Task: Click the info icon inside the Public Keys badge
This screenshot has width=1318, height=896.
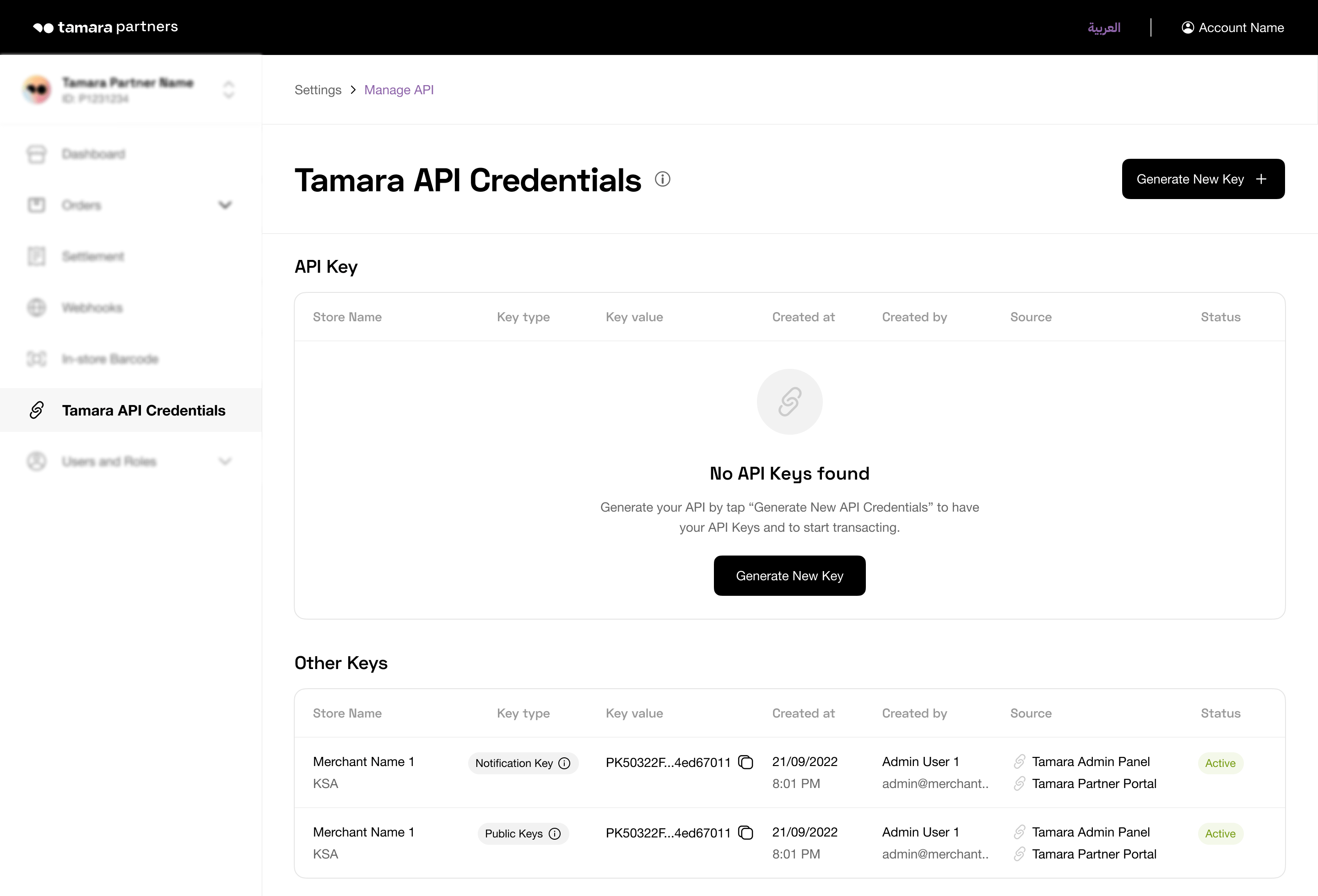Action: (555, 834)
